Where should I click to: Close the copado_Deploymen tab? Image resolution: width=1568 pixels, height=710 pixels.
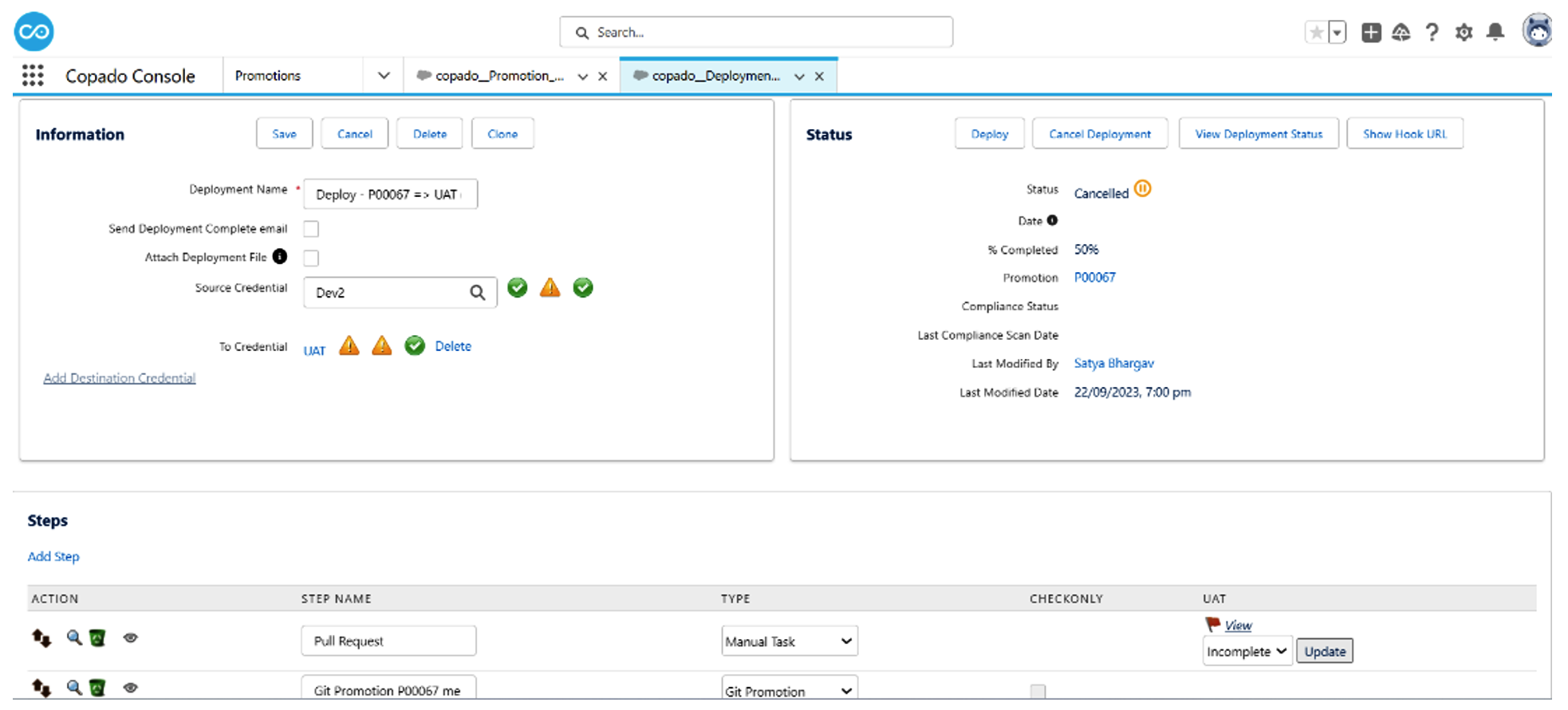[x=819, y=77]
